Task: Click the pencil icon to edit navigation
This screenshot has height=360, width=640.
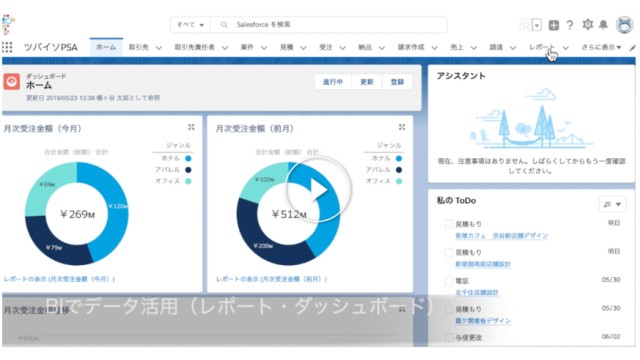Action: [x=633, y=48]
